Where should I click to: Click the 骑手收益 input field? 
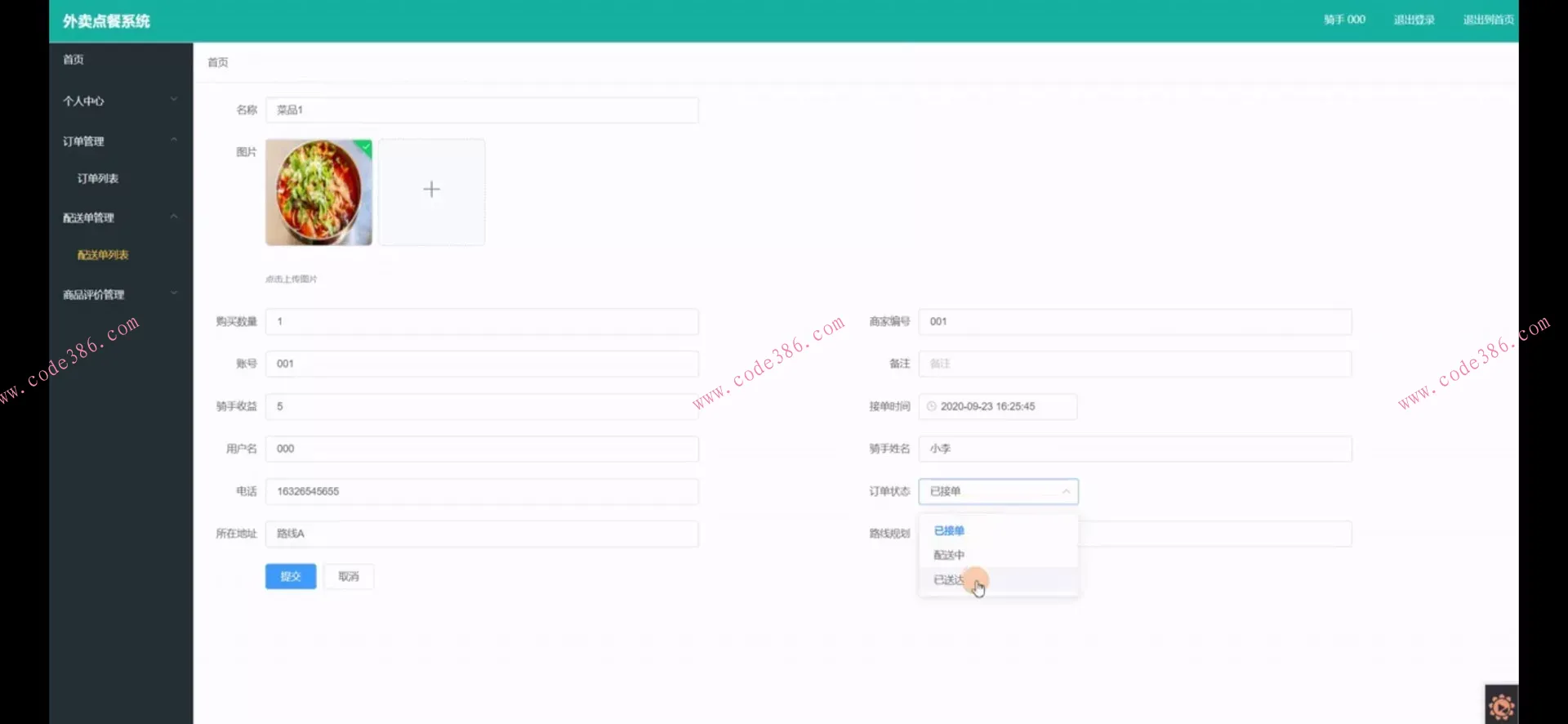(482, 406)
